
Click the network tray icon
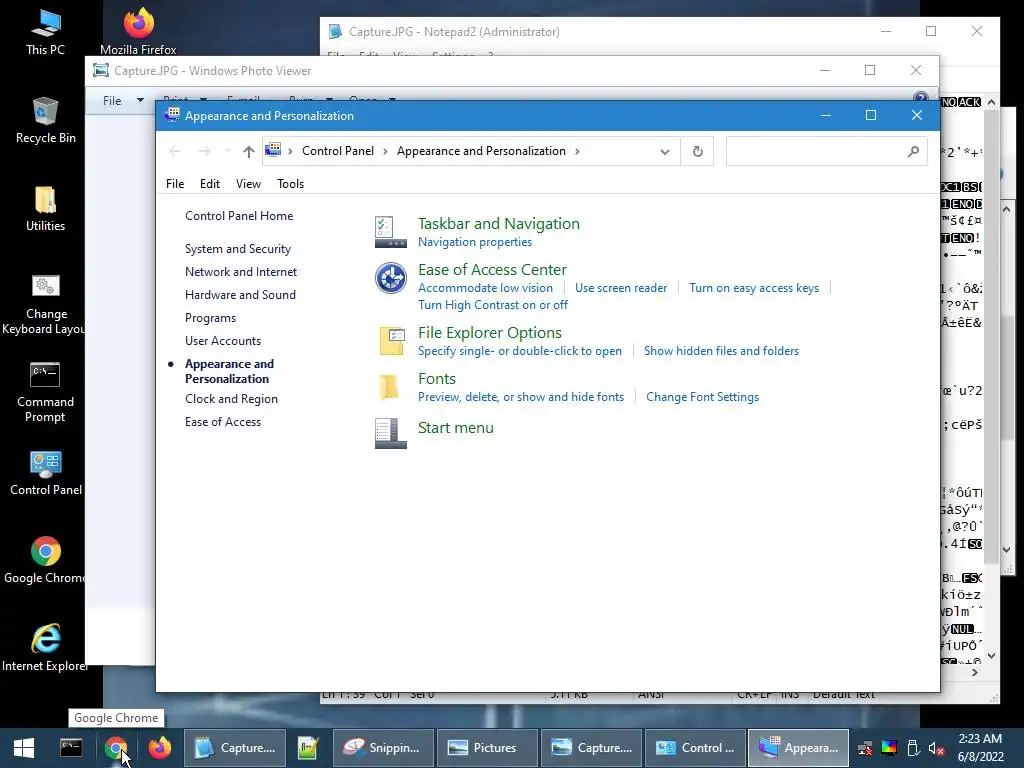865,748
